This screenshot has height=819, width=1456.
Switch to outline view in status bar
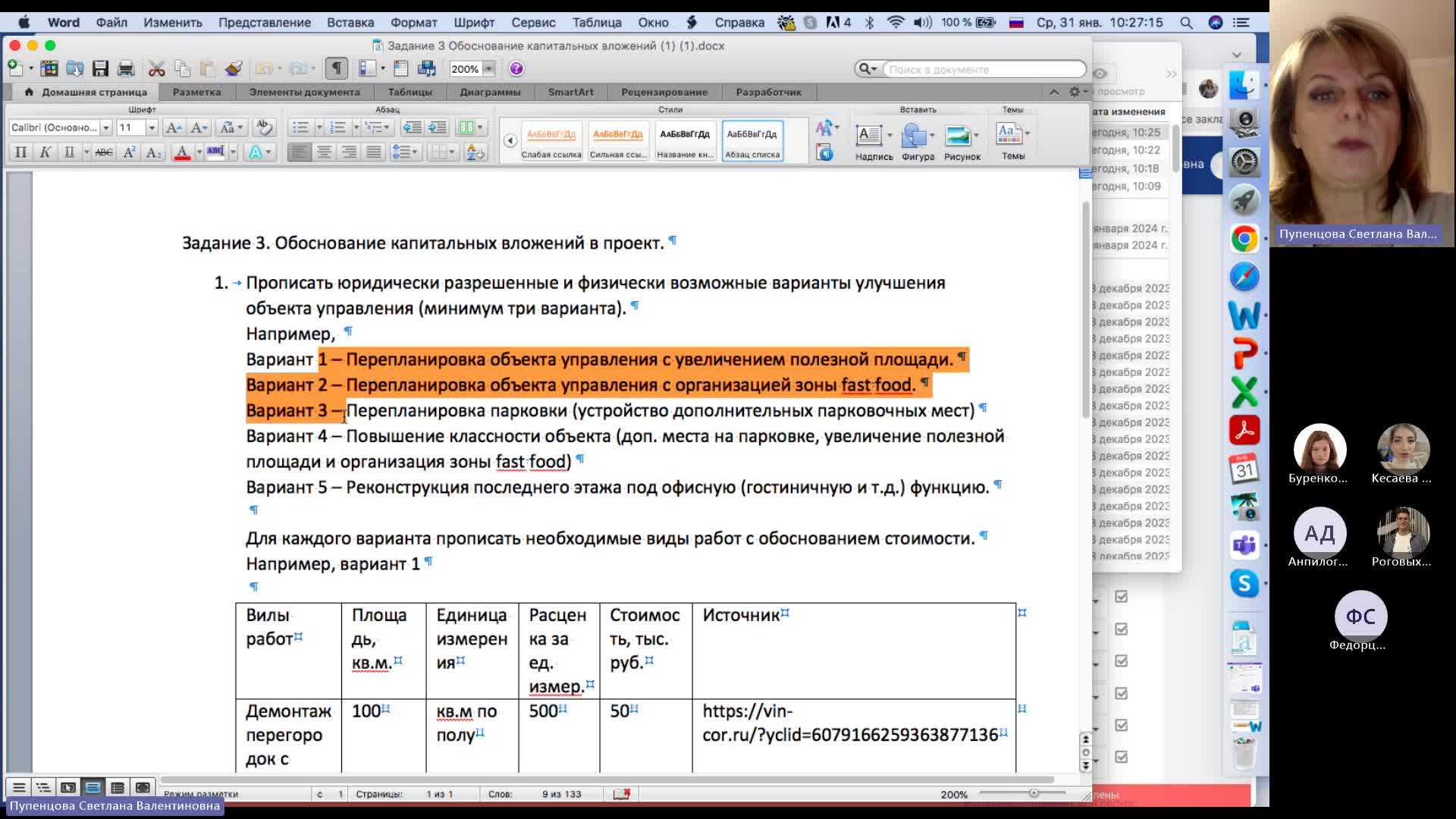click(43, 787)
